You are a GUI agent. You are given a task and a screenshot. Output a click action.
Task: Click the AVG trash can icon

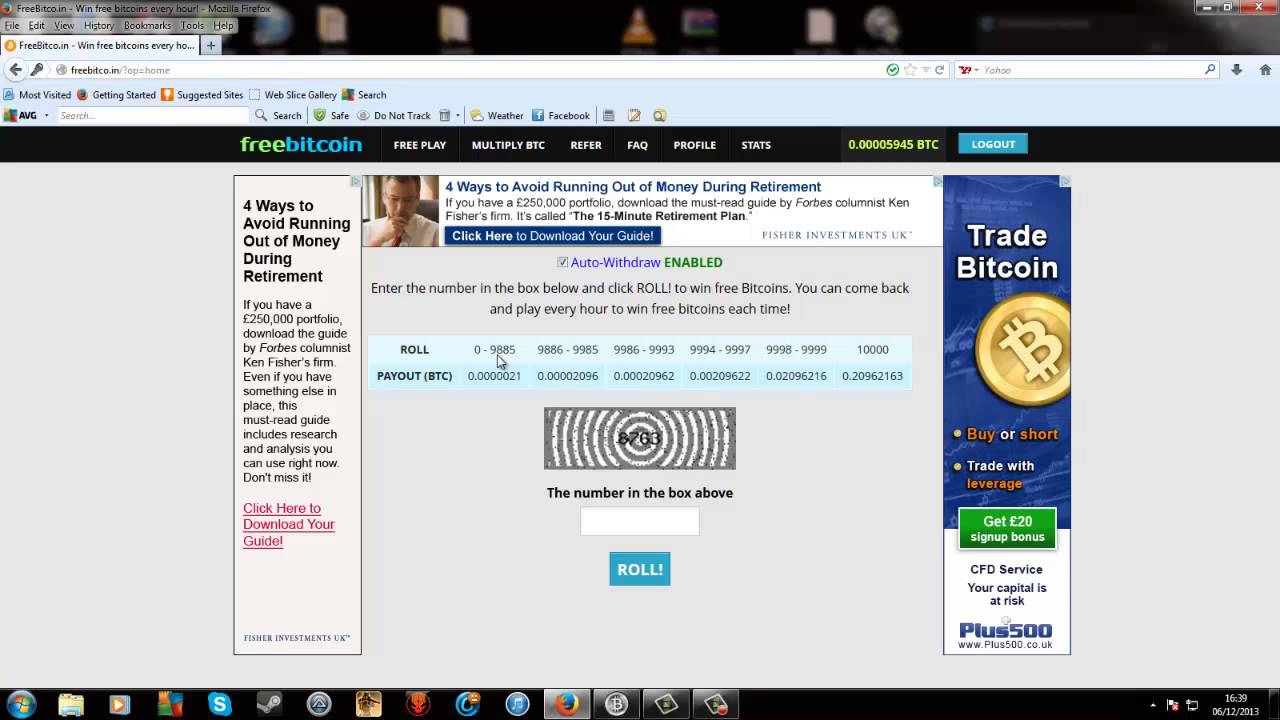[445, 115]
